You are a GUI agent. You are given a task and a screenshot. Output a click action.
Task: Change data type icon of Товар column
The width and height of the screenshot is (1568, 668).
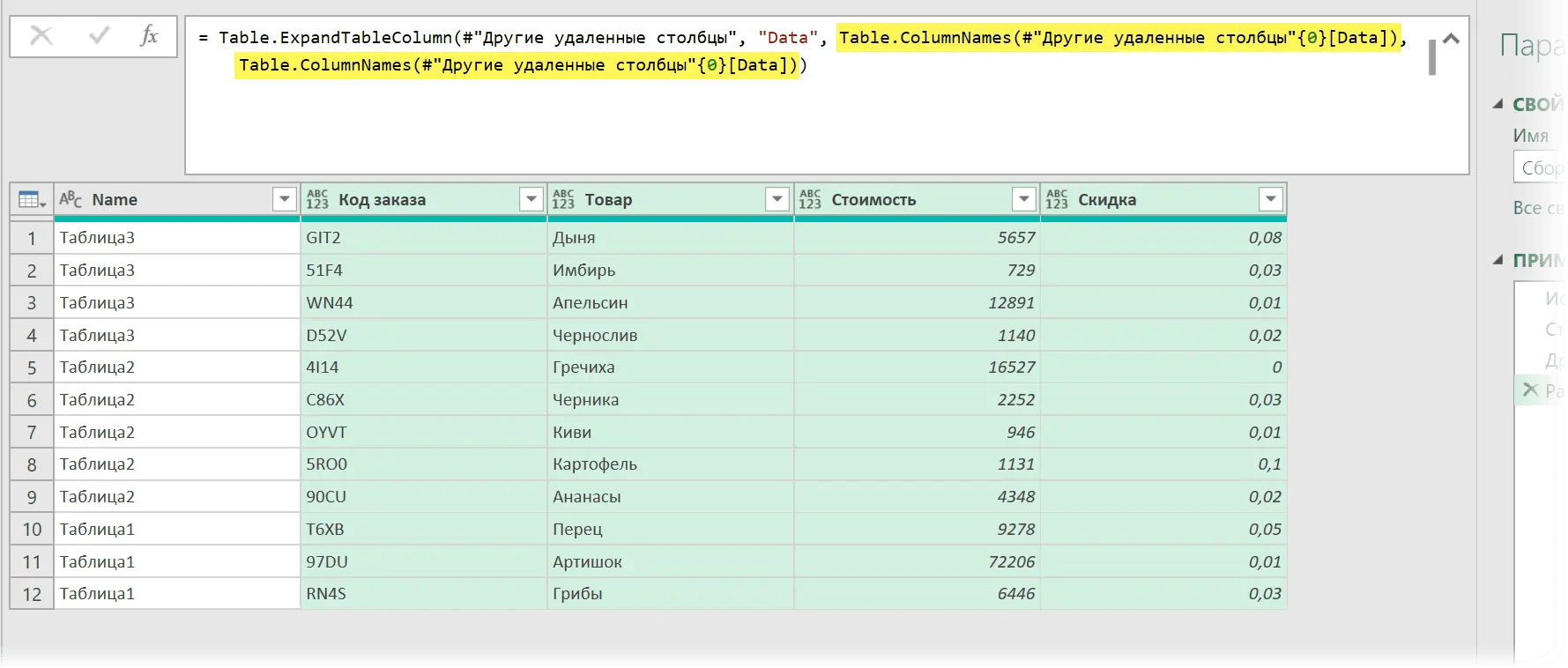(x=563, y=200)
